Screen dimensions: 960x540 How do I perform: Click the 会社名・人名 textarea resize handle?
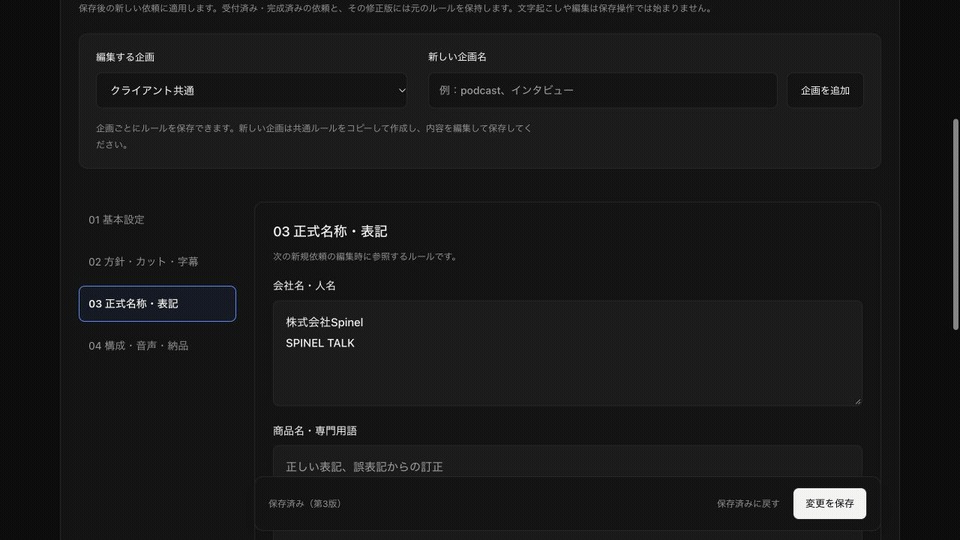pos(858,401)
